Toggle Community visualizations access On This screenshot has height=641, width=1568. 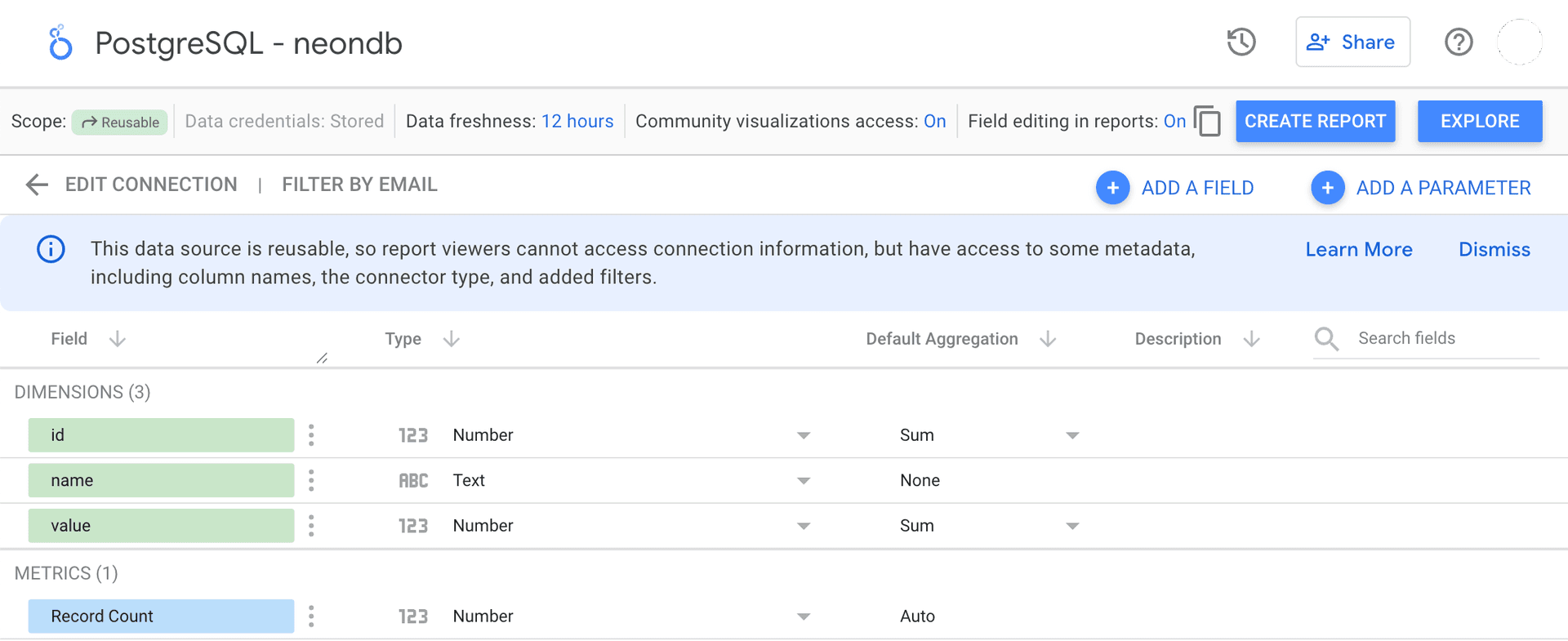click(934, 122)
